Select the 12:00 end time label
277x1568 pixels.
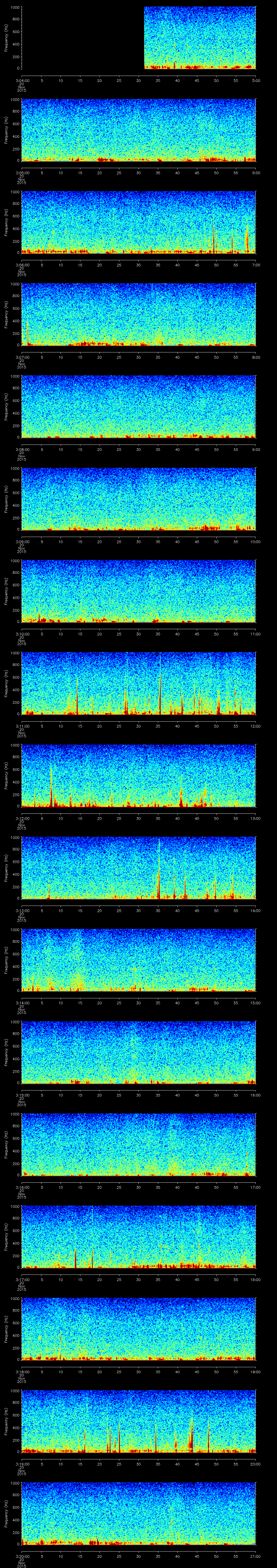pos(255,726)
